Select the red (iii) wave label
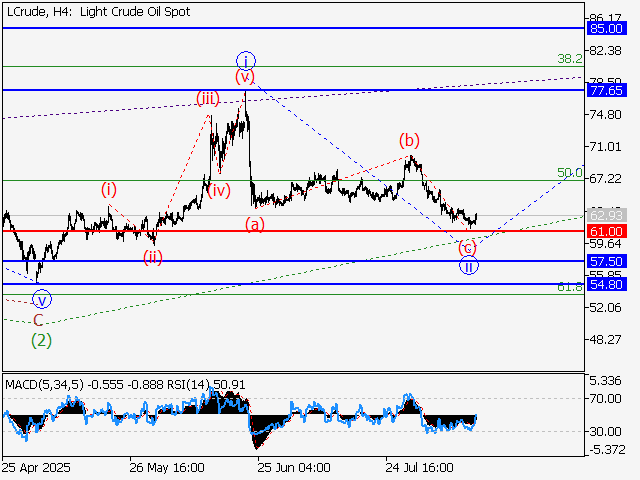 (207, 98)
